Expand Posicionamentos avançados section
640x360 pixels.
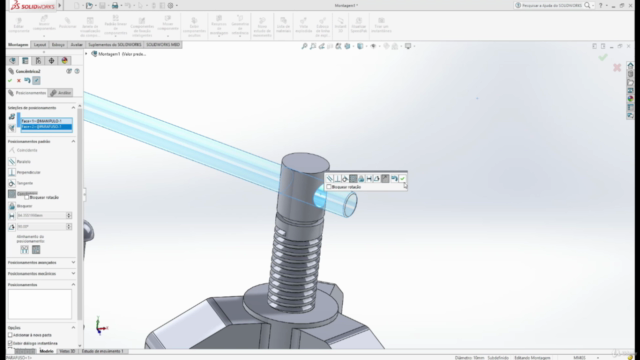click(x=73, y=262)
